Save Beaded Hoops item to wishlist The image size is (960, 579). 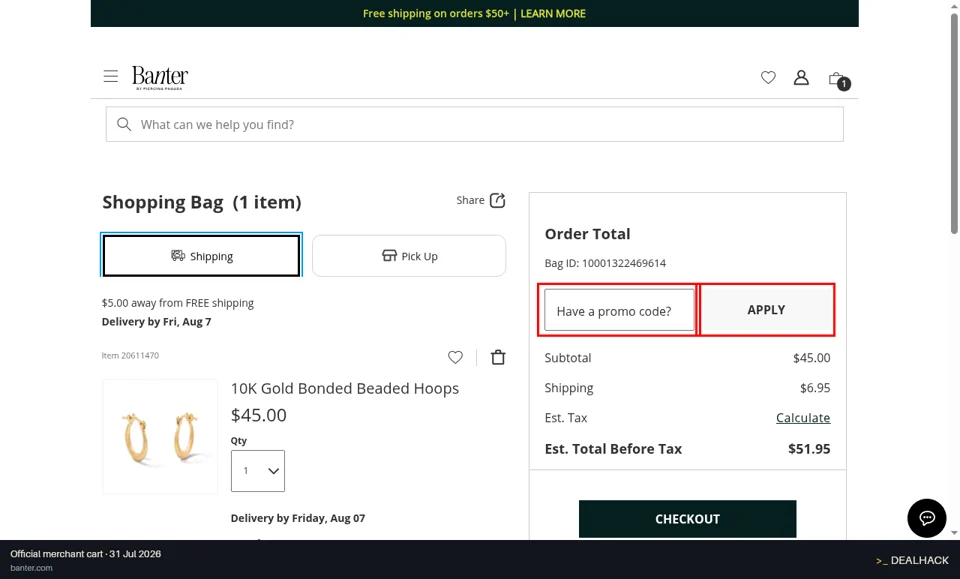pyautogui.click(x=455, y=357)
